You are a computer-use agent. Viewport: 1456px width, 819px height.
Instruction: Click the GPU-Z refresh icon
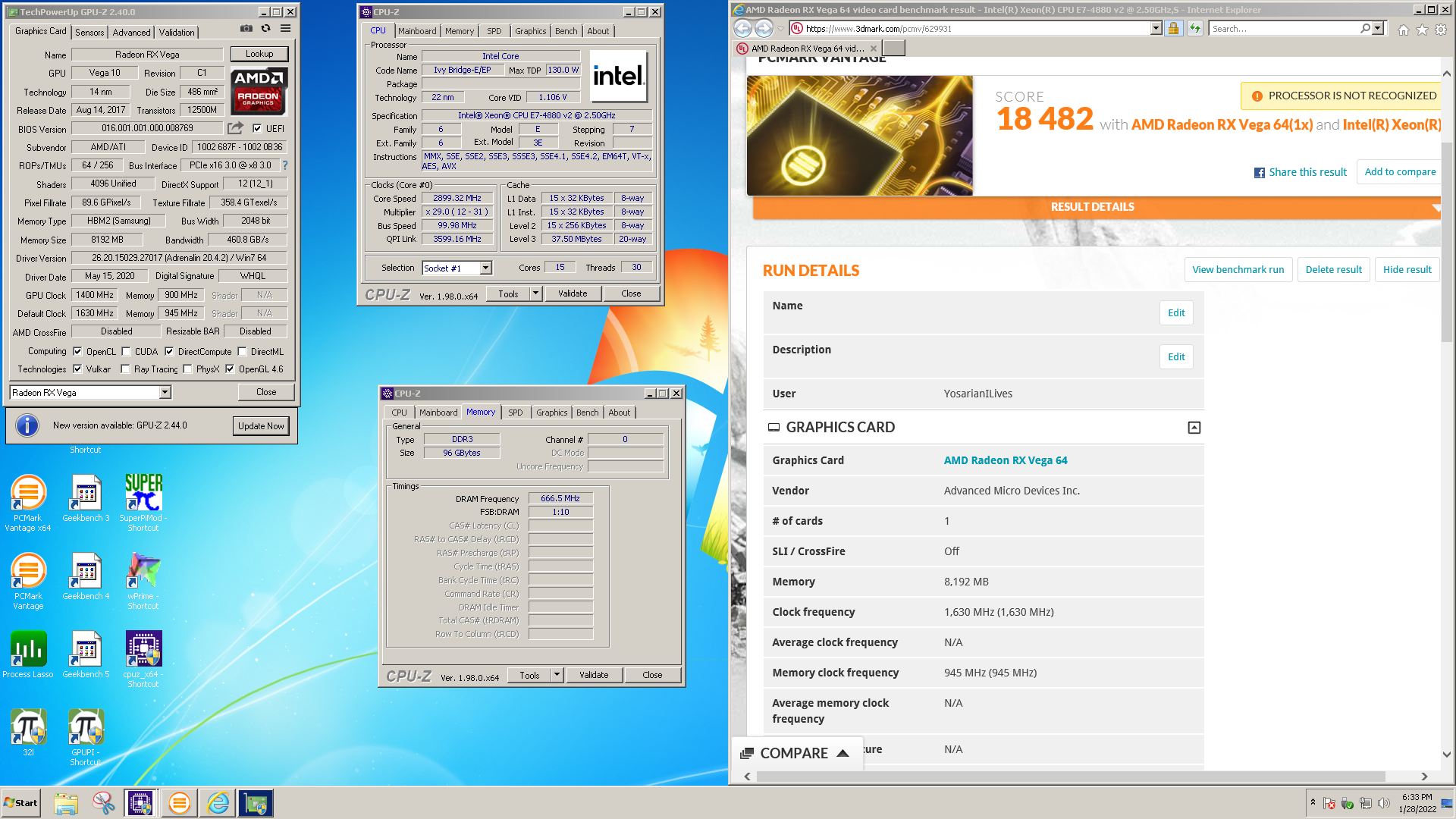(x=266, y=29)
